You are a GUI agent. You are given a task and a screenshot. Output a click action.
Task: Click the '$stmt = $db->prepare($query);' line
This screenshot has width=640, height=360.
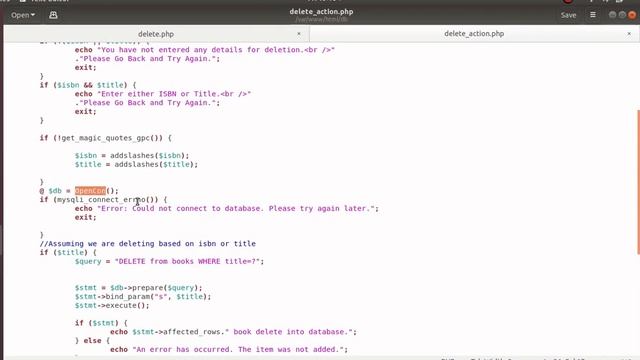point(138,288)
